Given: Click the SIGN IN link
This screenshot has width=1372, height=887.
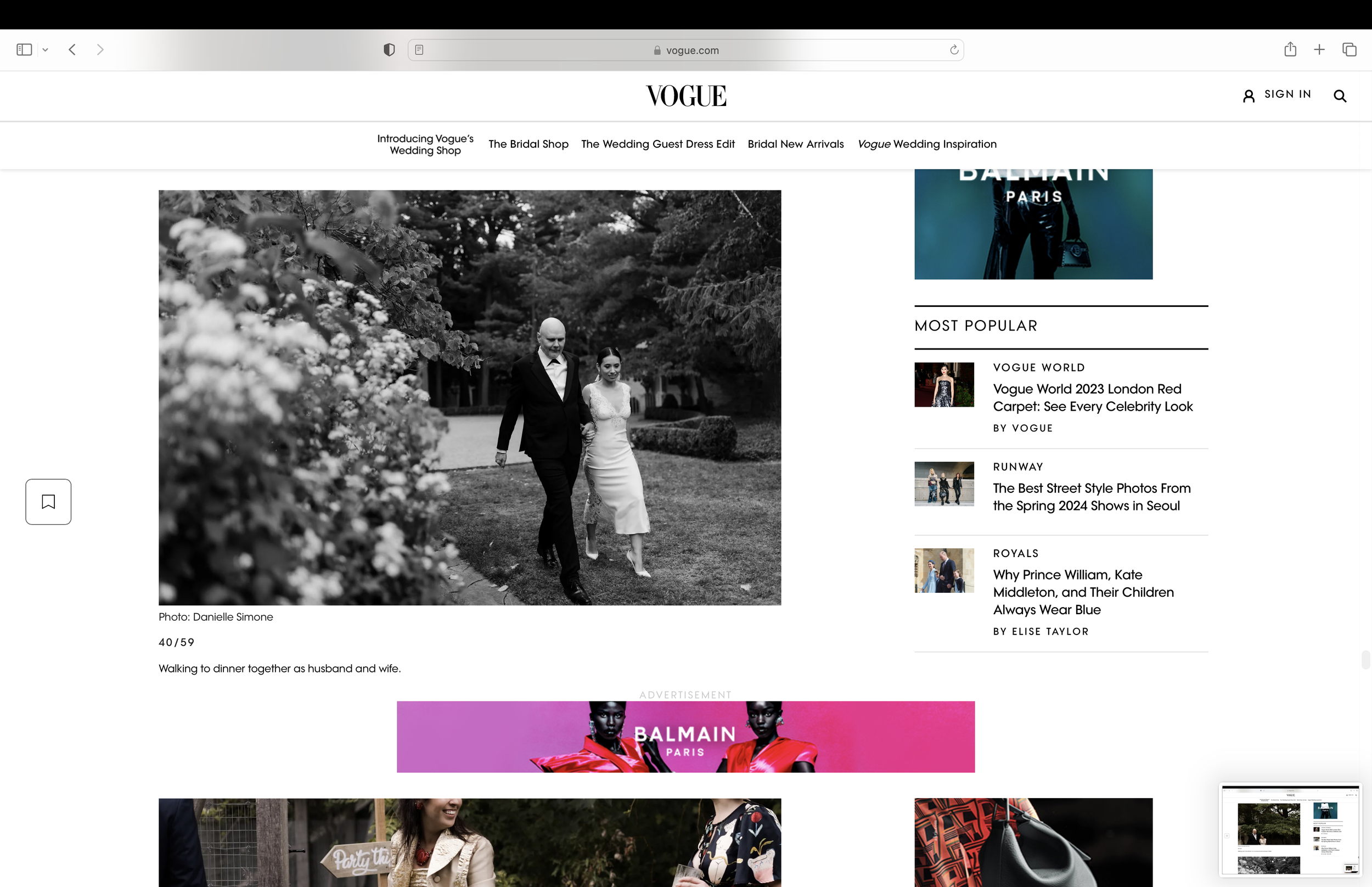Looking at the screenshot, I should [1287, 94].
